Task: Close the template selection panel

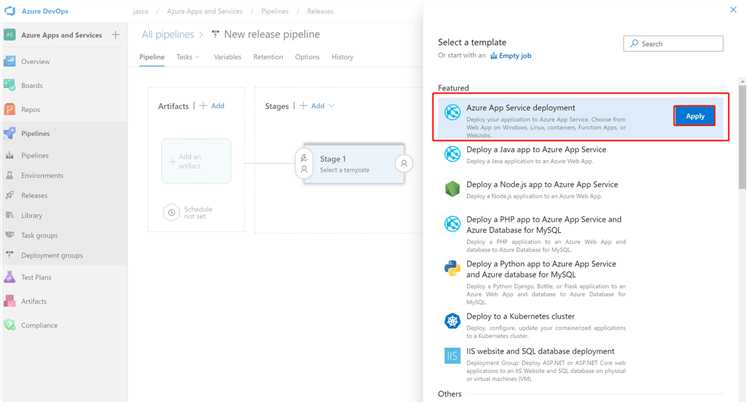Action: click(733, 10)
